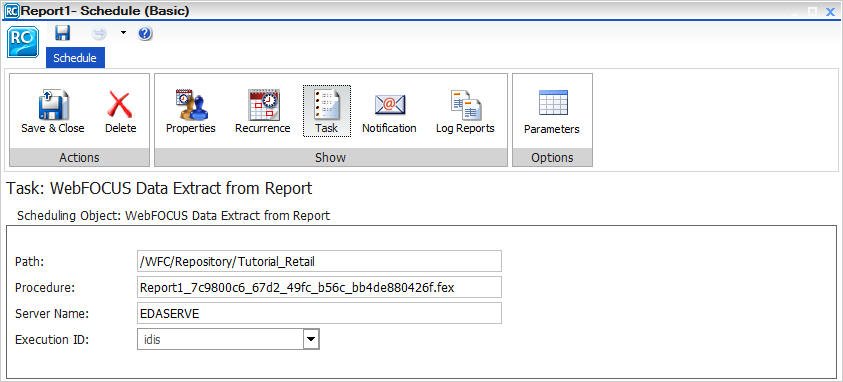Close the schedule window with X
Viewport: 843px width, 382px height.
click(x=831, y=11)
